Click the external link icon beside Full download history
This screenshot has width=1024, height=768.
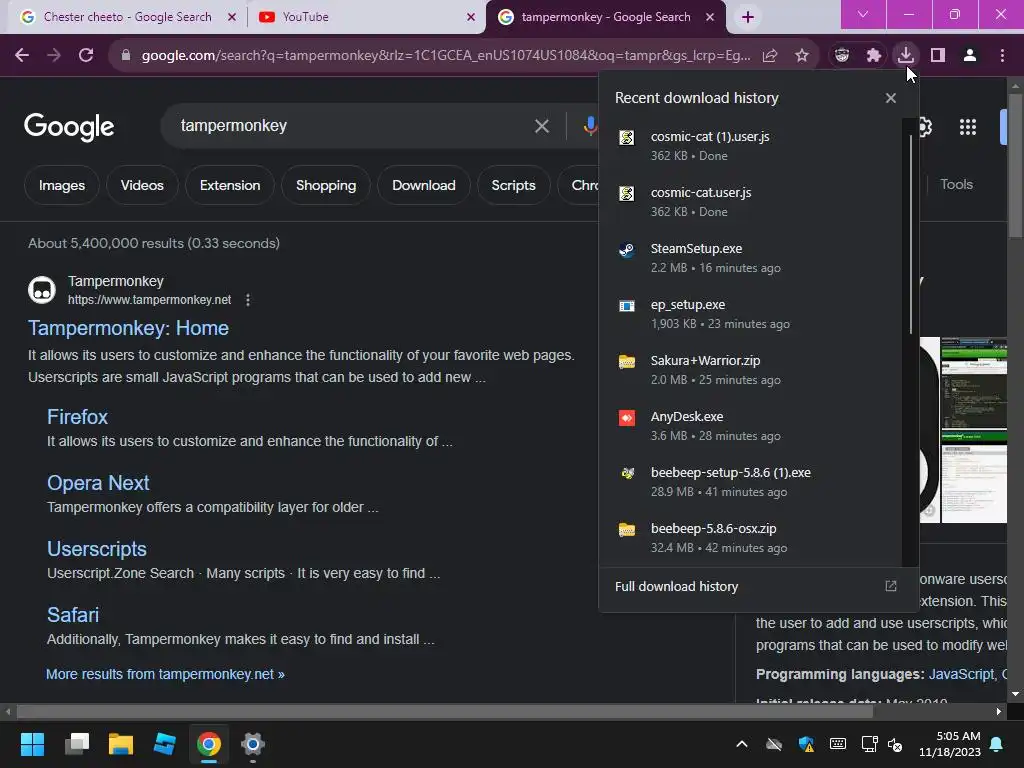tap(891, 586)
